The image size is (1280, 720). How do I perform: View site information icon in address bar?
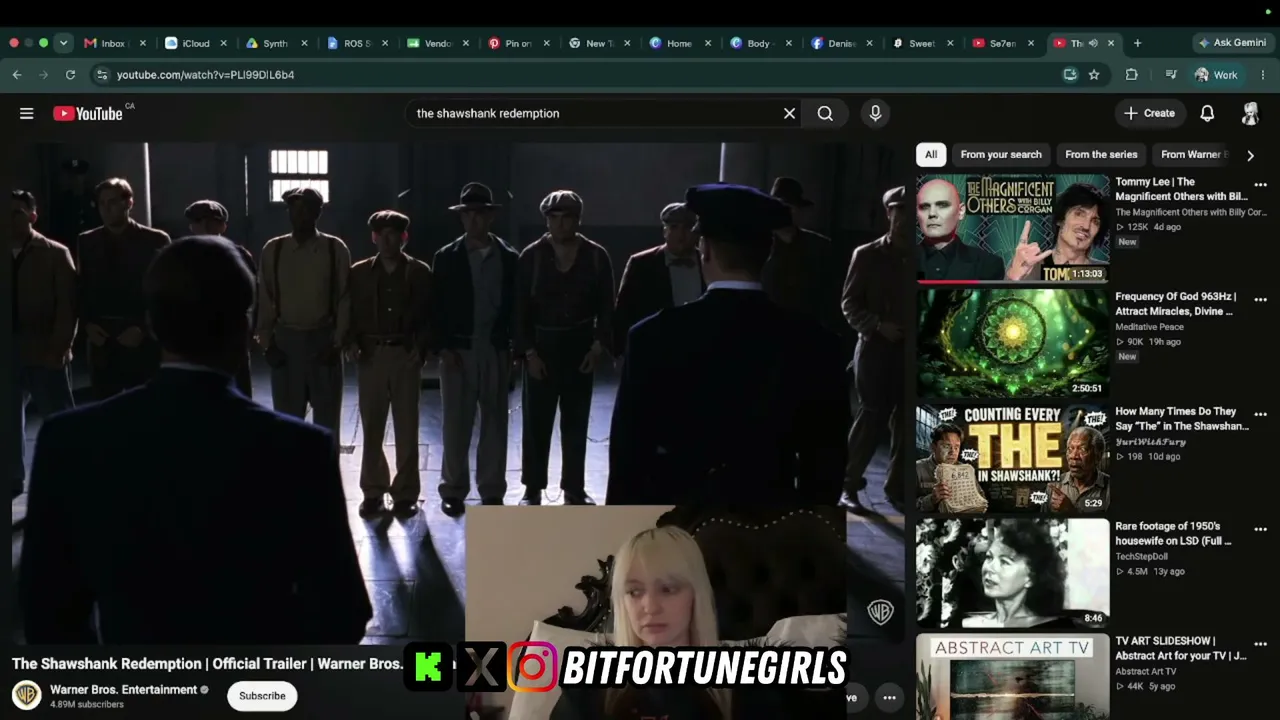pos(101,75)
